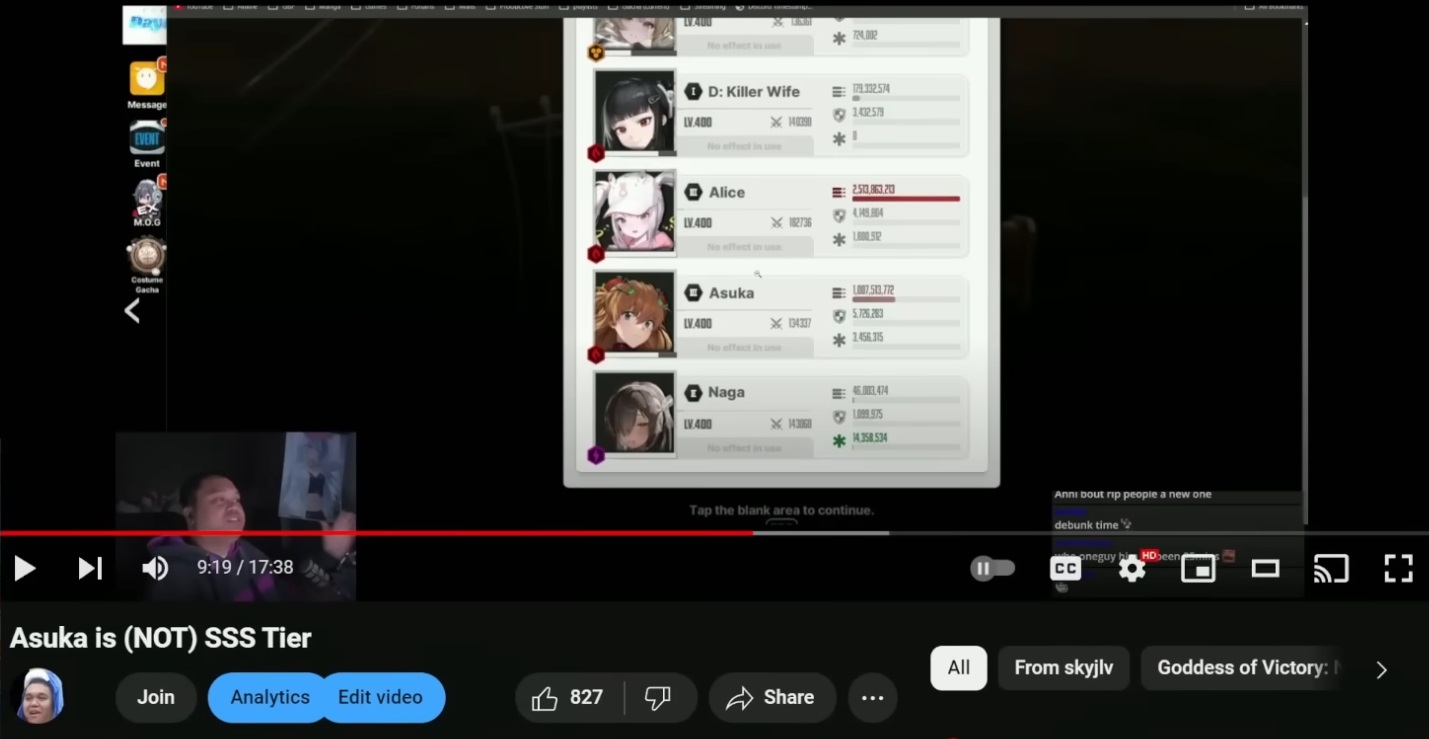Dislike this video
Screen dimensions: 1429x739
[658, 697]
